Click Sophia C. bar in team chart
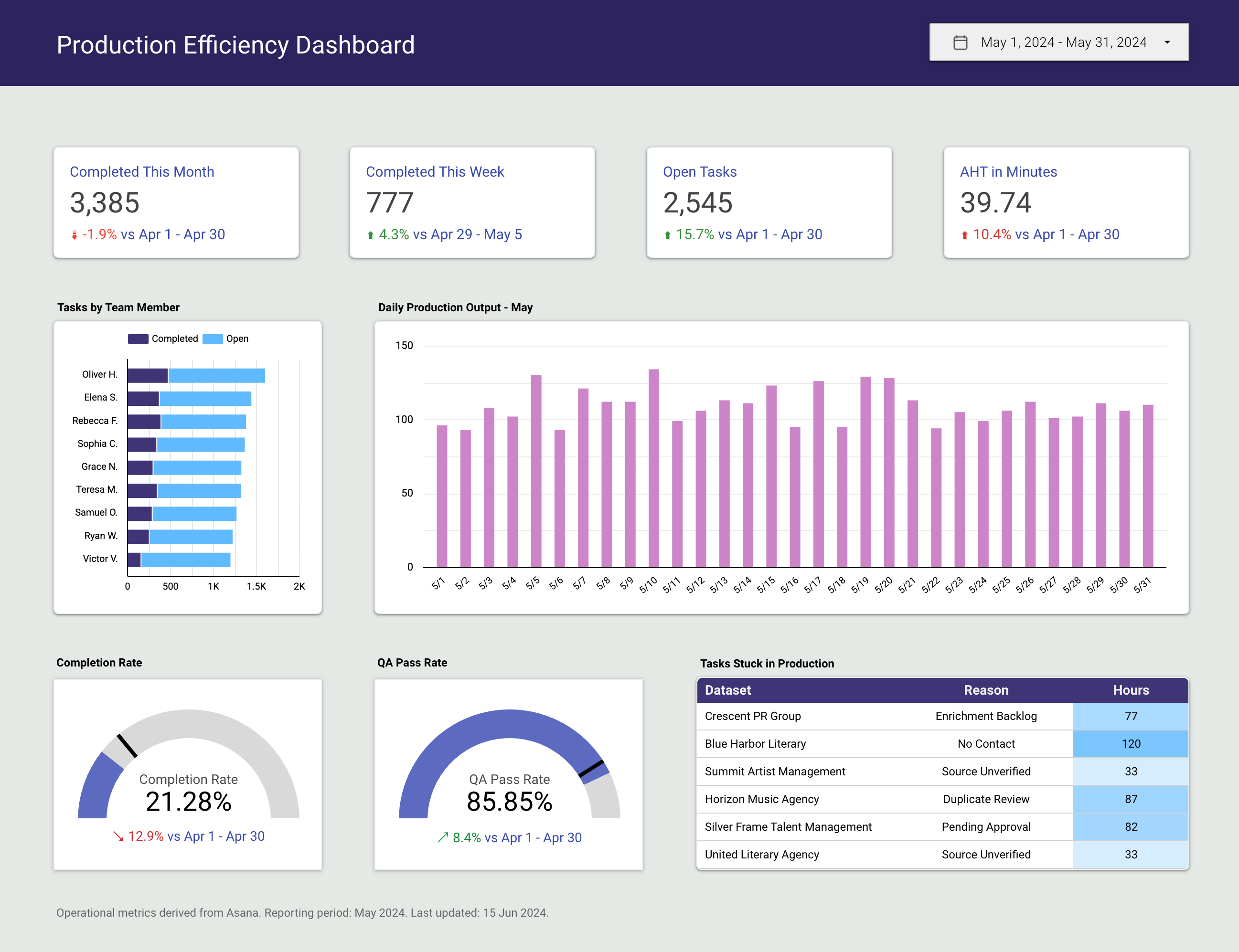 (x=186, y=444)
